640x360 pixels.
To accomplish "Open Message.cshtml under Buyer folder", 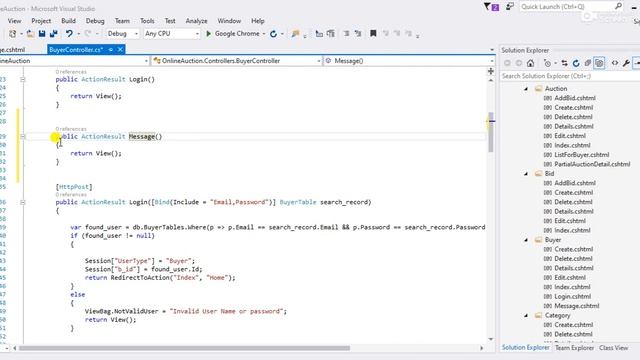I will (576, 306).
